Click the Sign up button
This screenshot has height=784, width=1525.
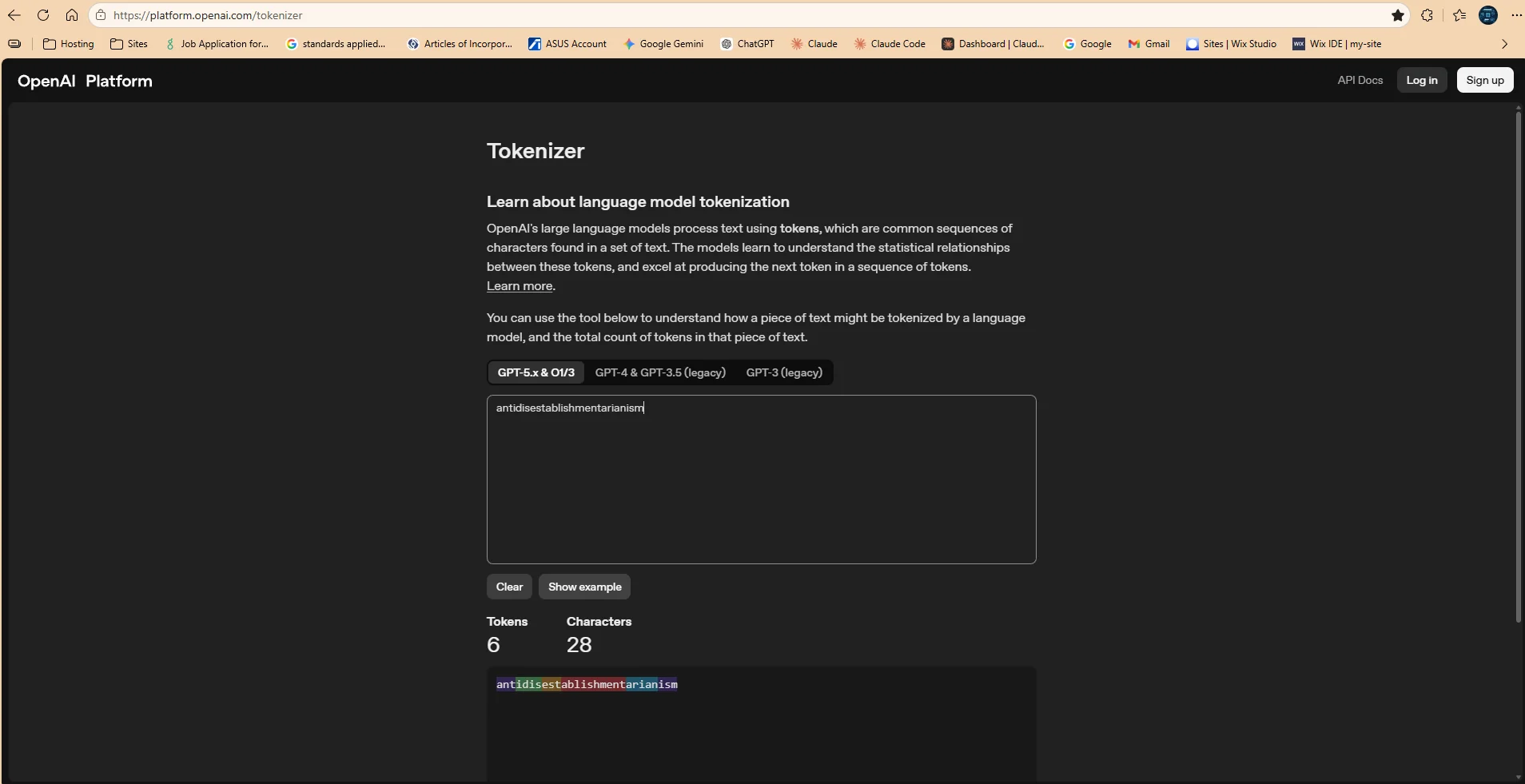coord(1484,80)
